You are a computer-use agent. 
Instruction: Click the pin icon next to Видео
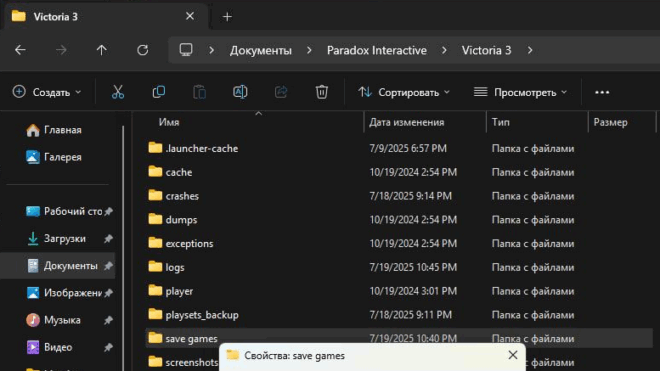(x=109, y=347)
